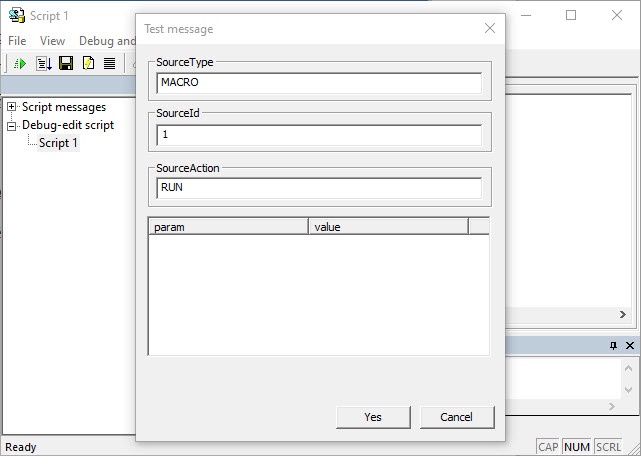Image resolution: width=641 pixels, height=456 pixels.
Task: Cancel the Test message dialog
Action: point(457,417)
